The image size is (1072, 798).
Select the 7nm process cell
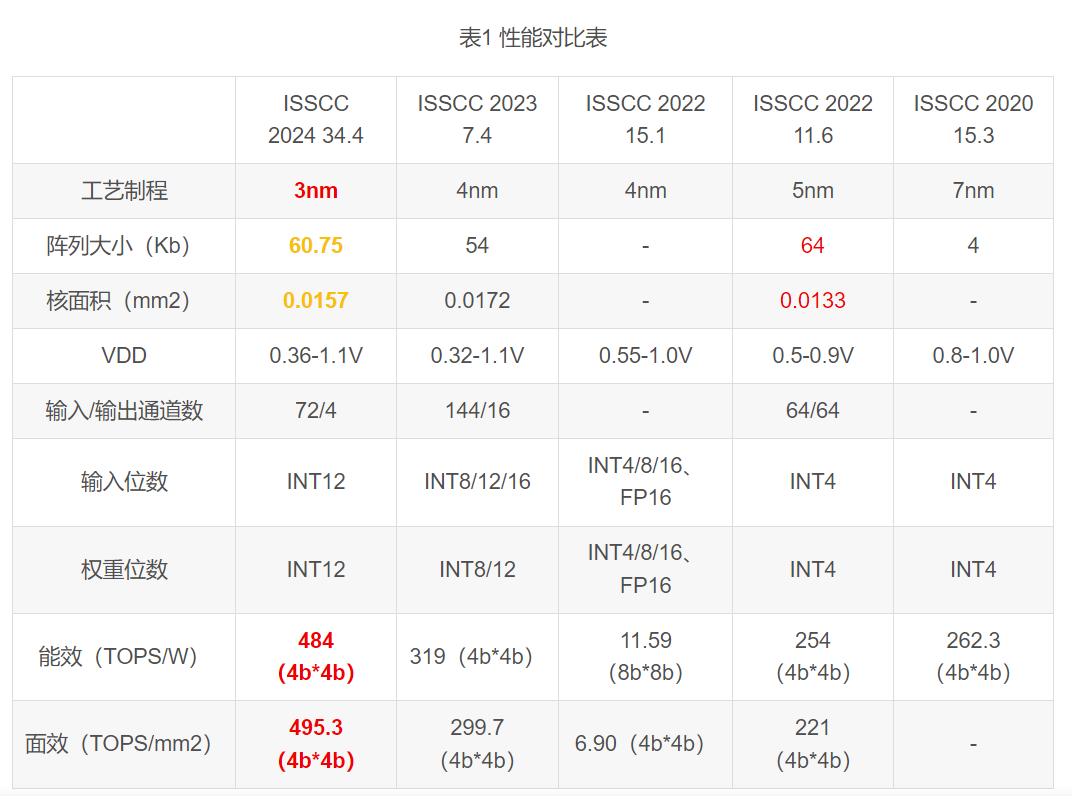point(974,191)
